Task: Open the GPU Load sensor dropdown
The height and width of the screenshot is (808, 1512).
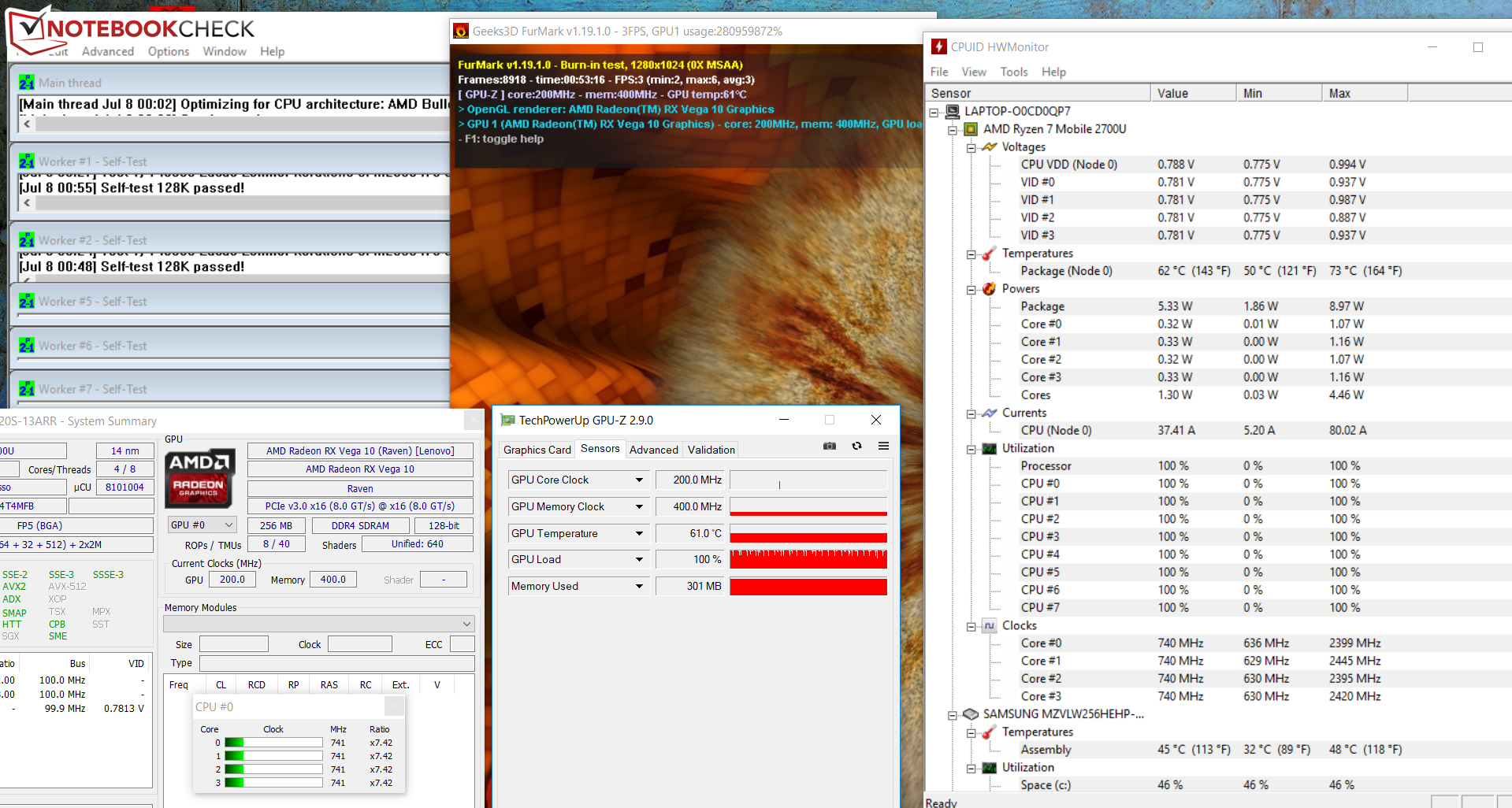Action: pos(639,560)
